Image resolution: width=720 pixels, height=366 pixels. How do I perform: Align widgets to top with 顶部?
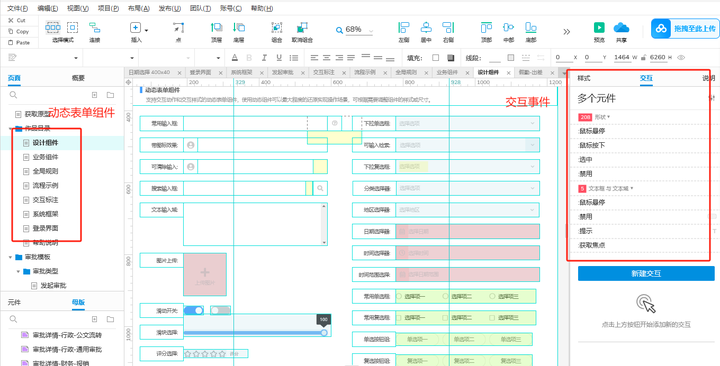pyautogui.click(x=486, y=28)
